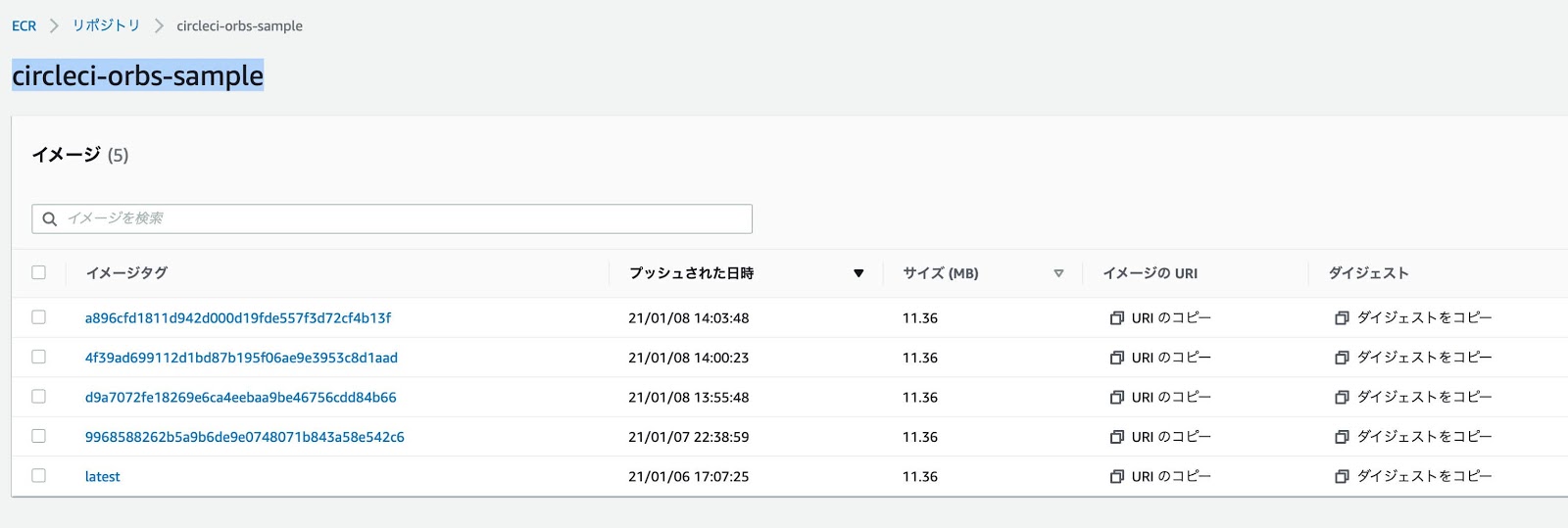Copy digest icon for a896cfd image
The height and width of the screenshot is (528, 1568).
coord(1342,318)
